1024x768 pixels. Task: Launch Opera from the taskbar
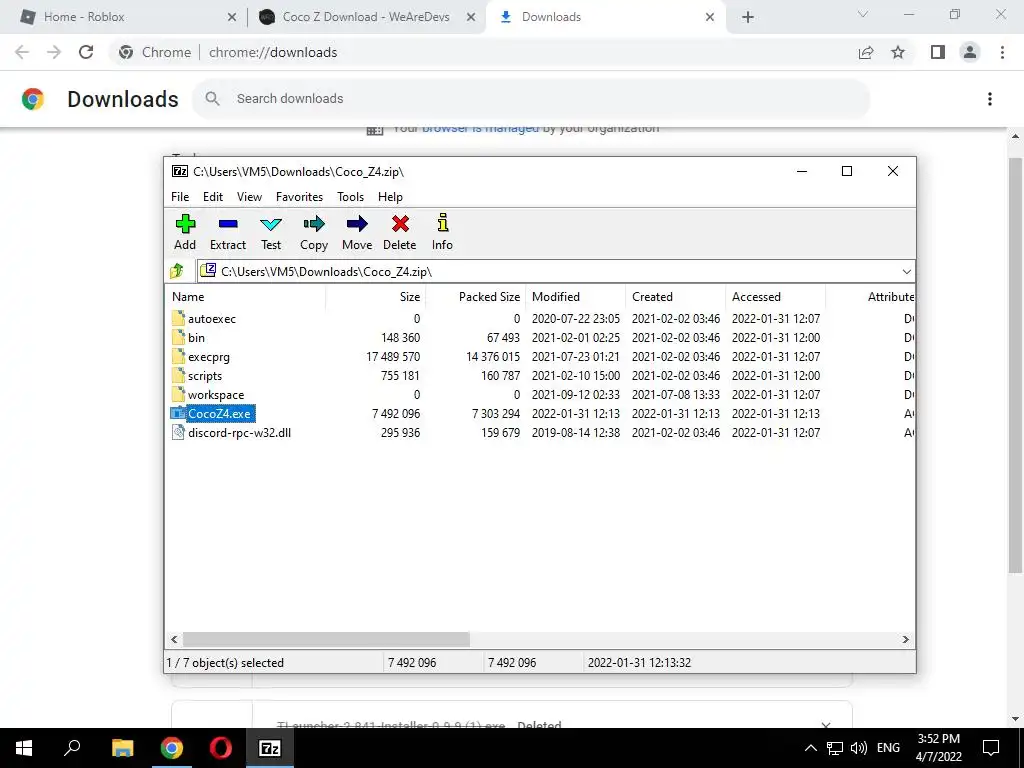(221, 748)
